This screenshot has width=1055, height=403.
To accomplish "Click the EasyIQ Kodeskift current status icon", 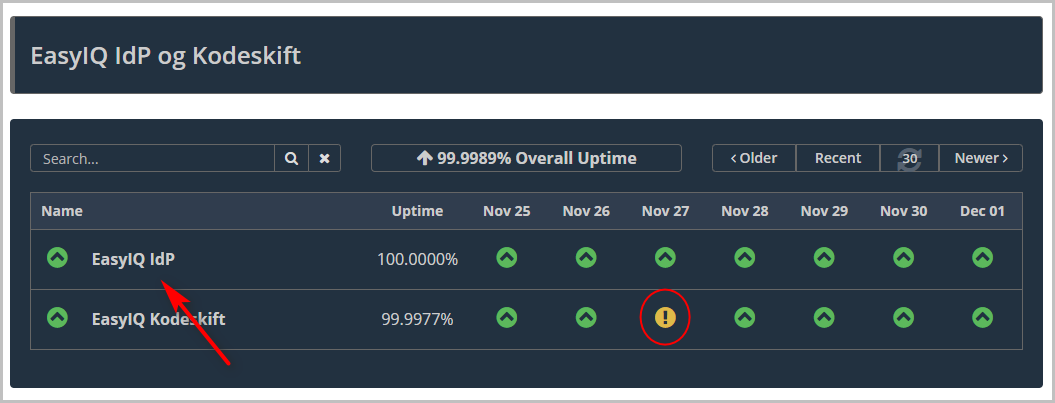I will (x=58, y=318).
